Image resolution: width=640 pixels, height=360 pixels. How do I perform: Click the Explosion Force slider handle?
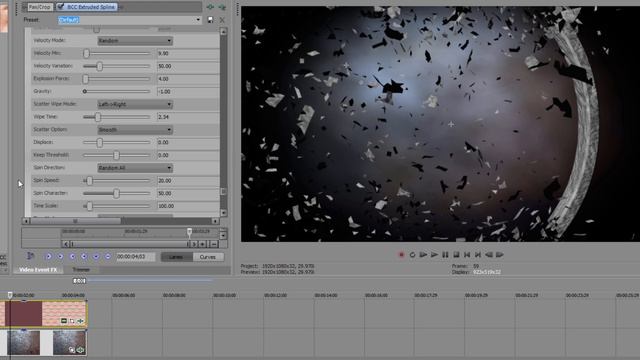[86, 78]
